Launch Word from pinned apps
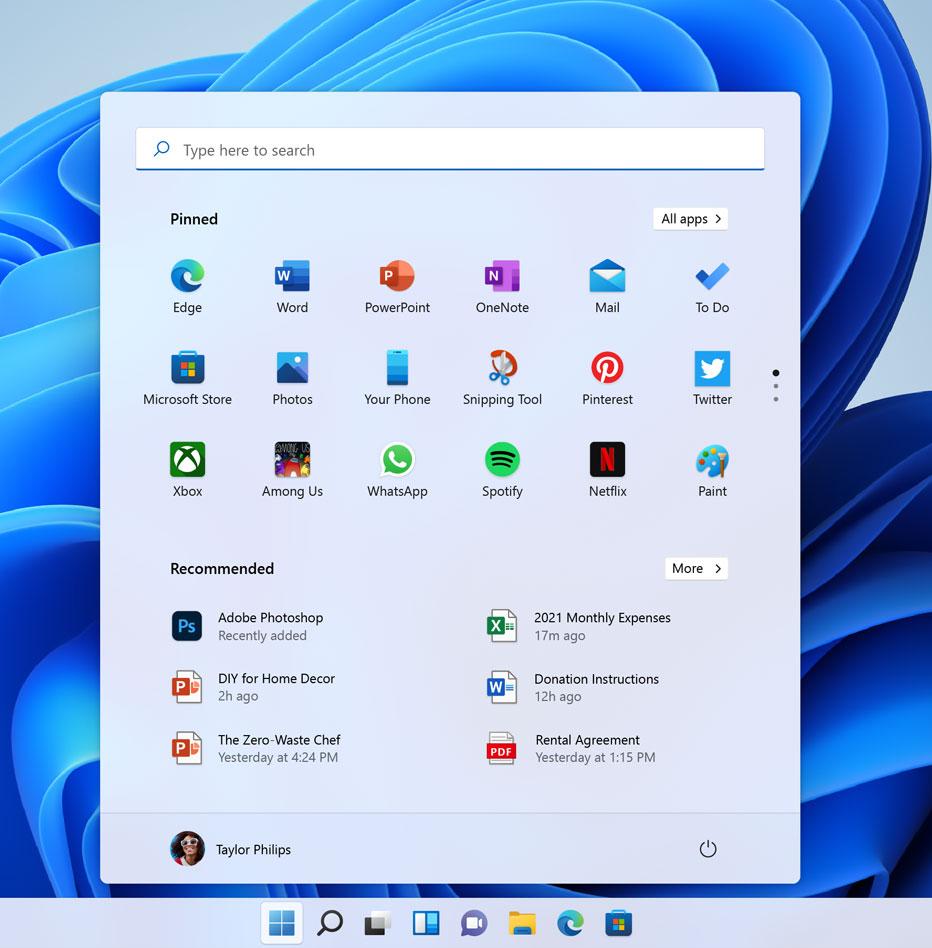The height and width of the screenshot is (948, 932). coord(293,287)
